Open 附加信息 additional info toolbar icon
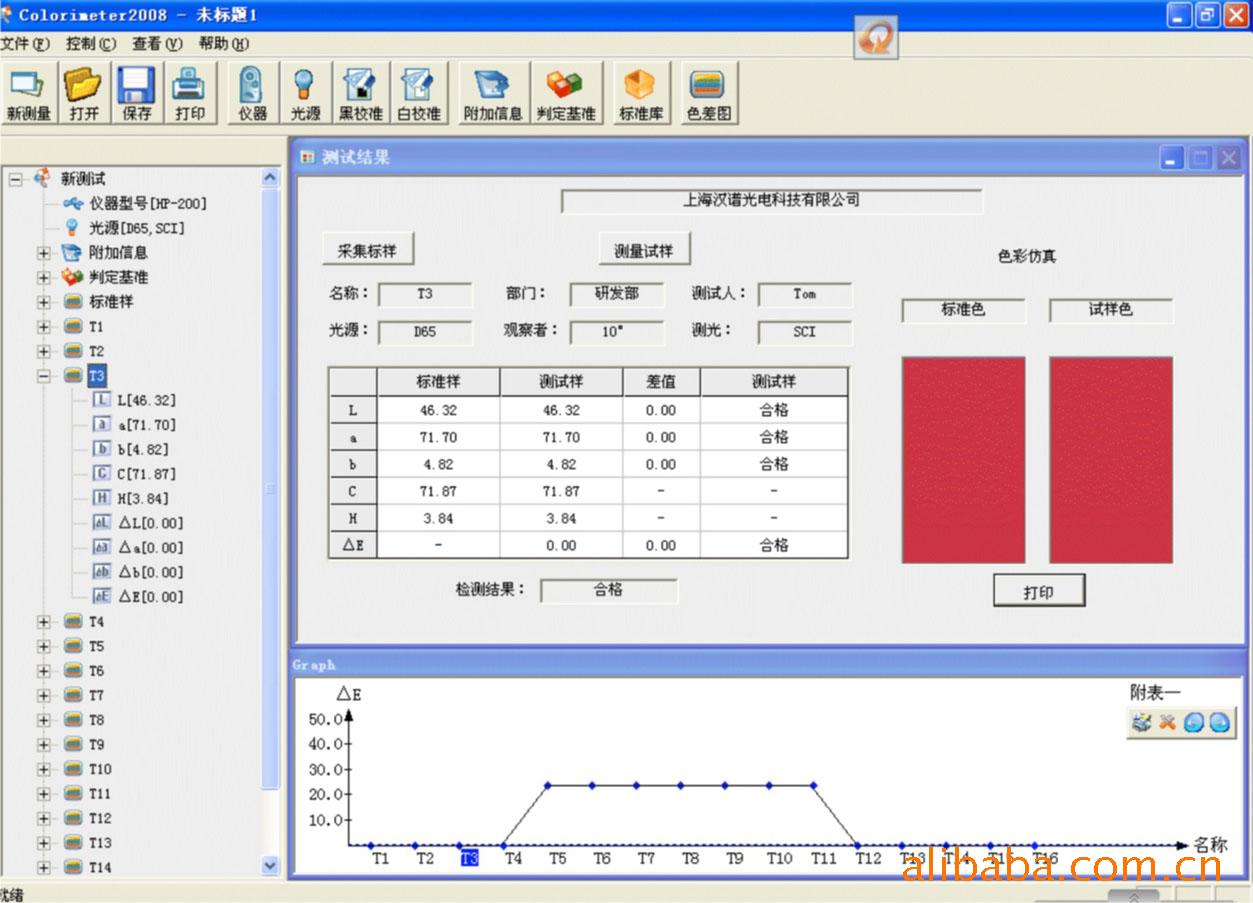 [x=493, y=94]
